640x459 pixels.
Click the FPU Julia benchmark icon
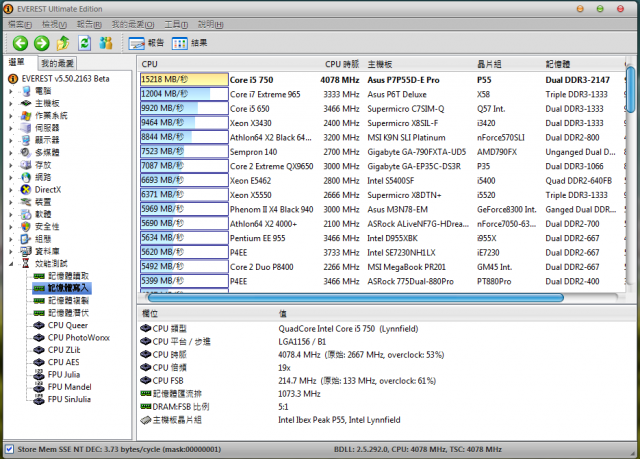[39, 375]
